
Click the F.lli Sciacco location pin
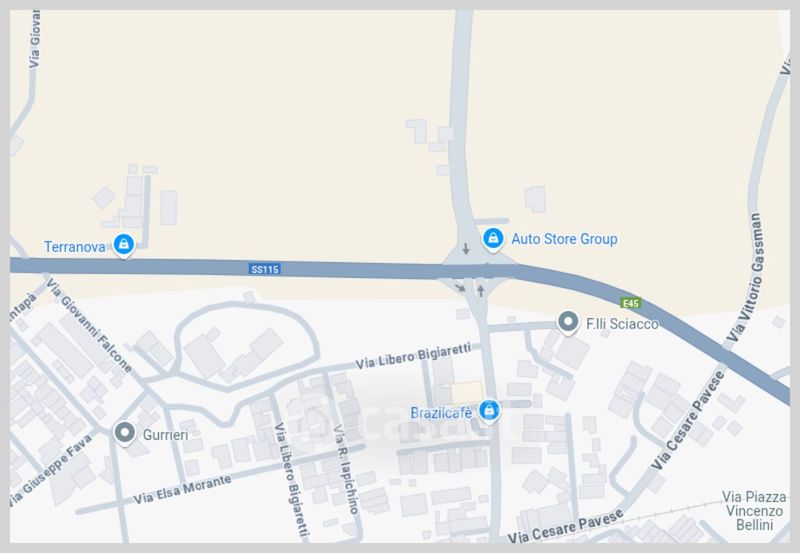pos(568,322)
